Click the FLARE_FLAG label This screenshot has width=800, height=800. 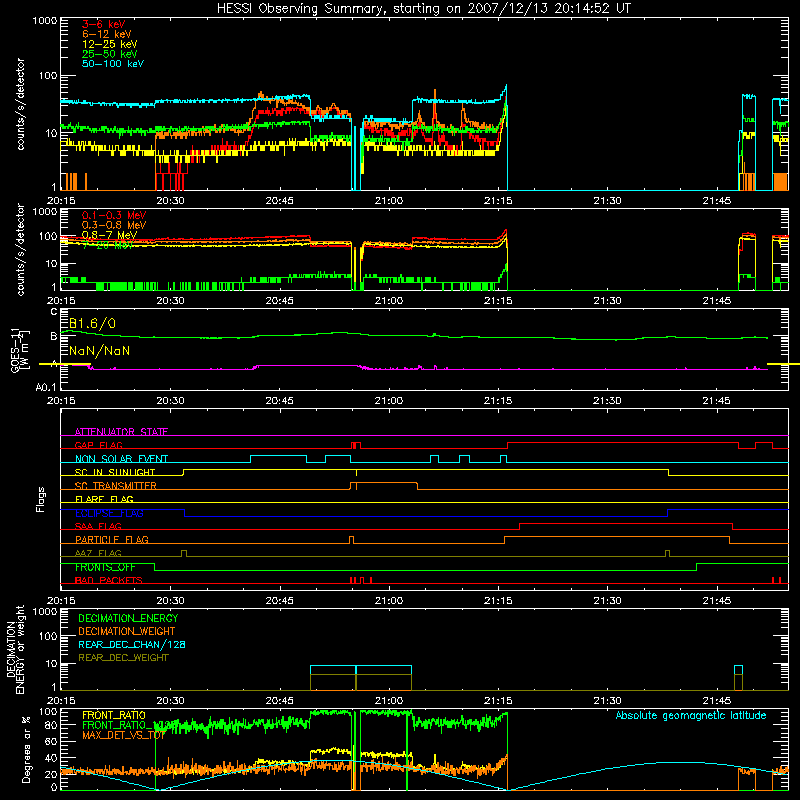tap(104, 499)
